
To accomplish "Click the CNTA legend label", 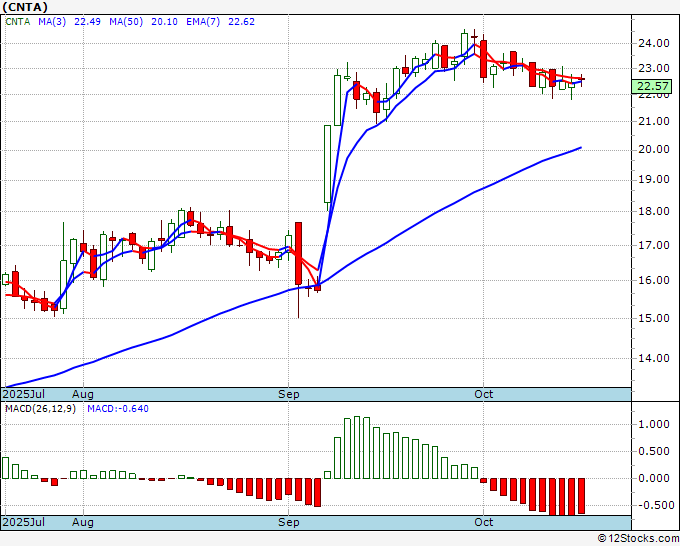I will tap(18, 22).
